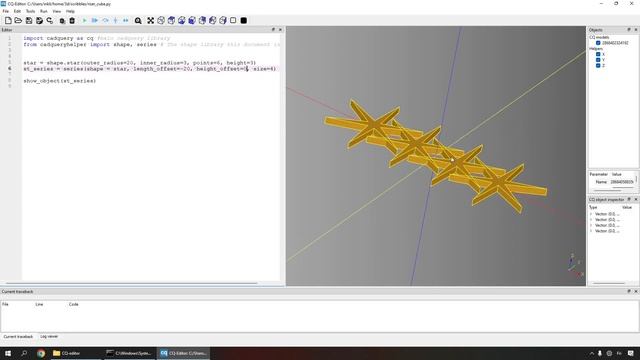This screenshot has width=640, height=360.
Task: Switch to the Log viewer tab
Action: (49, 337)
